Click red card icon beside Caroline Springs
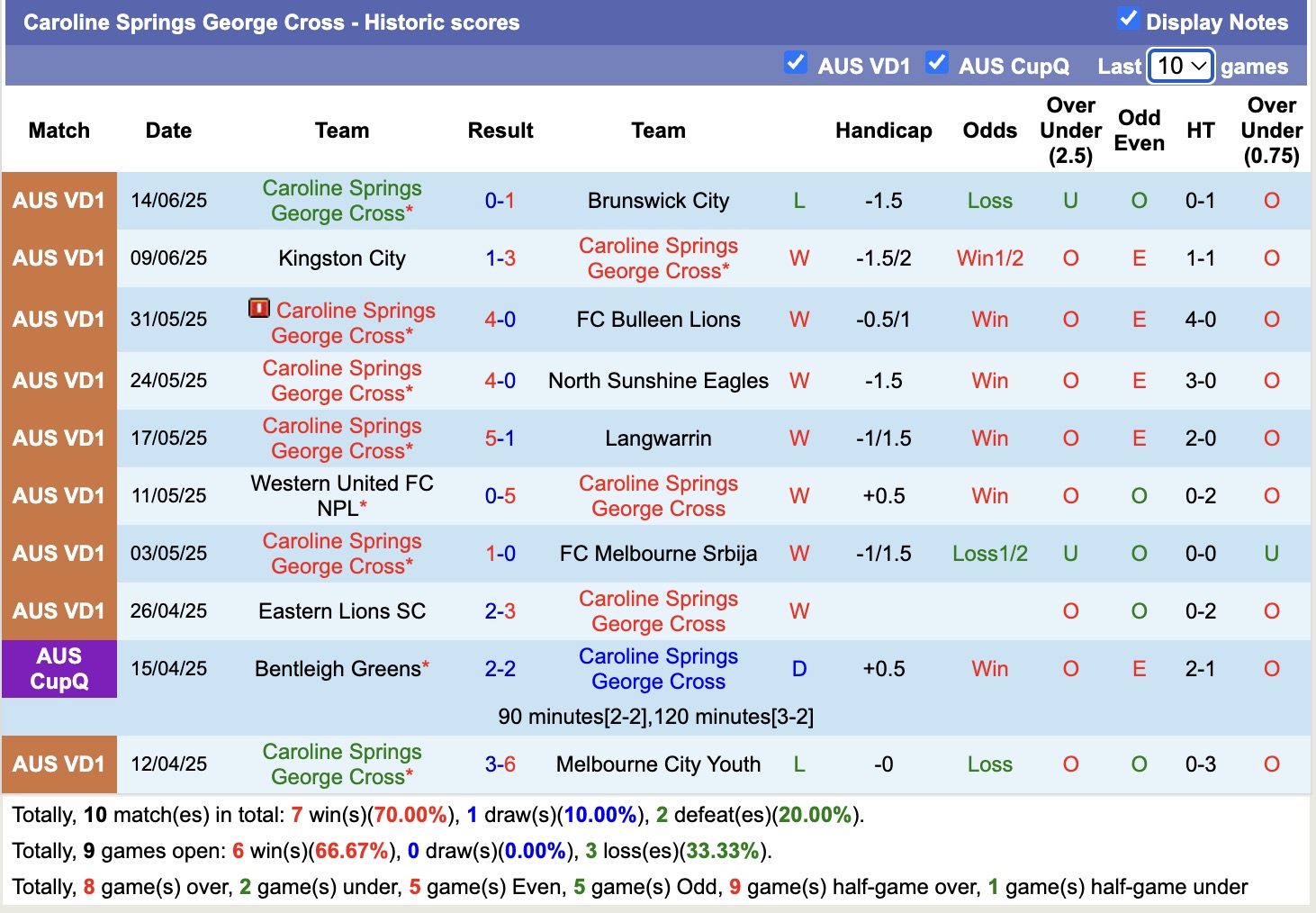Screen dimensions: 1316x913 click(259, 309)
